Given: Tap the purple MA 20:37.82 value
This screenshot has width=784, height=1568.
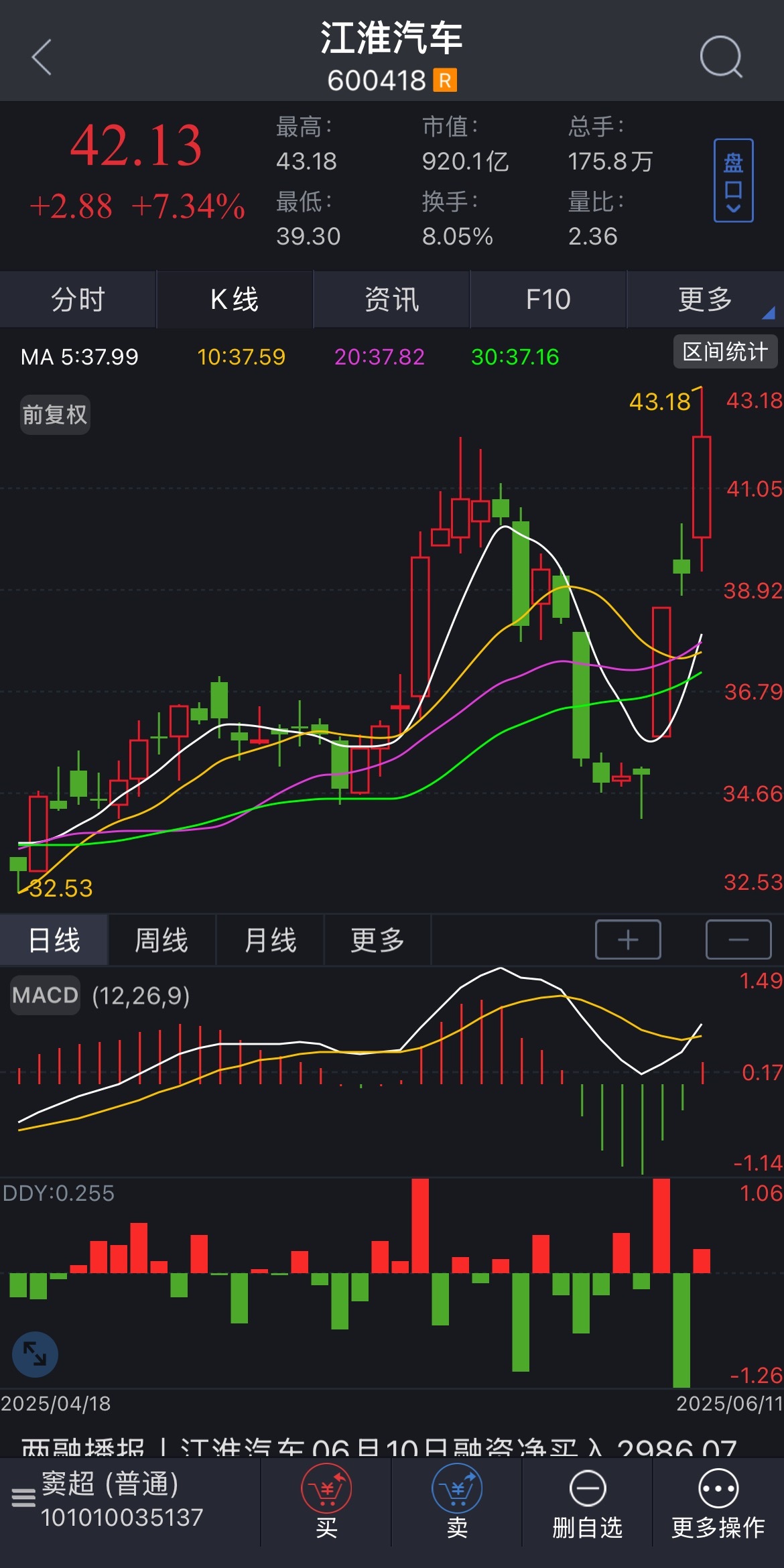Looking at the screenshot, I should (379, 356).
